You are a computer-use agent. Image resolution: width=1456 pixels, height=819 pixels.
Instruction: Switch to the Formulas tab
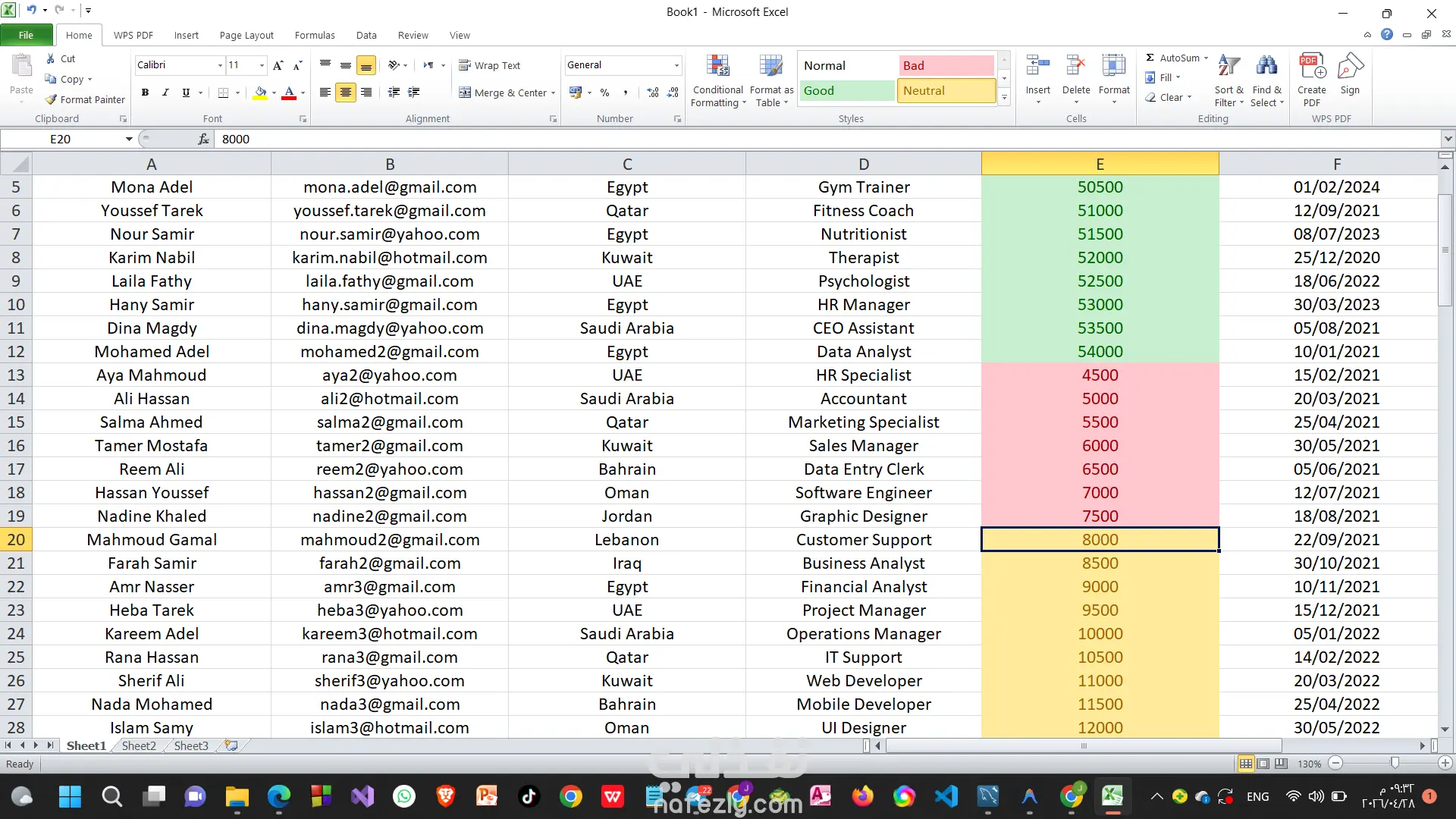click(x=315, y=35)
